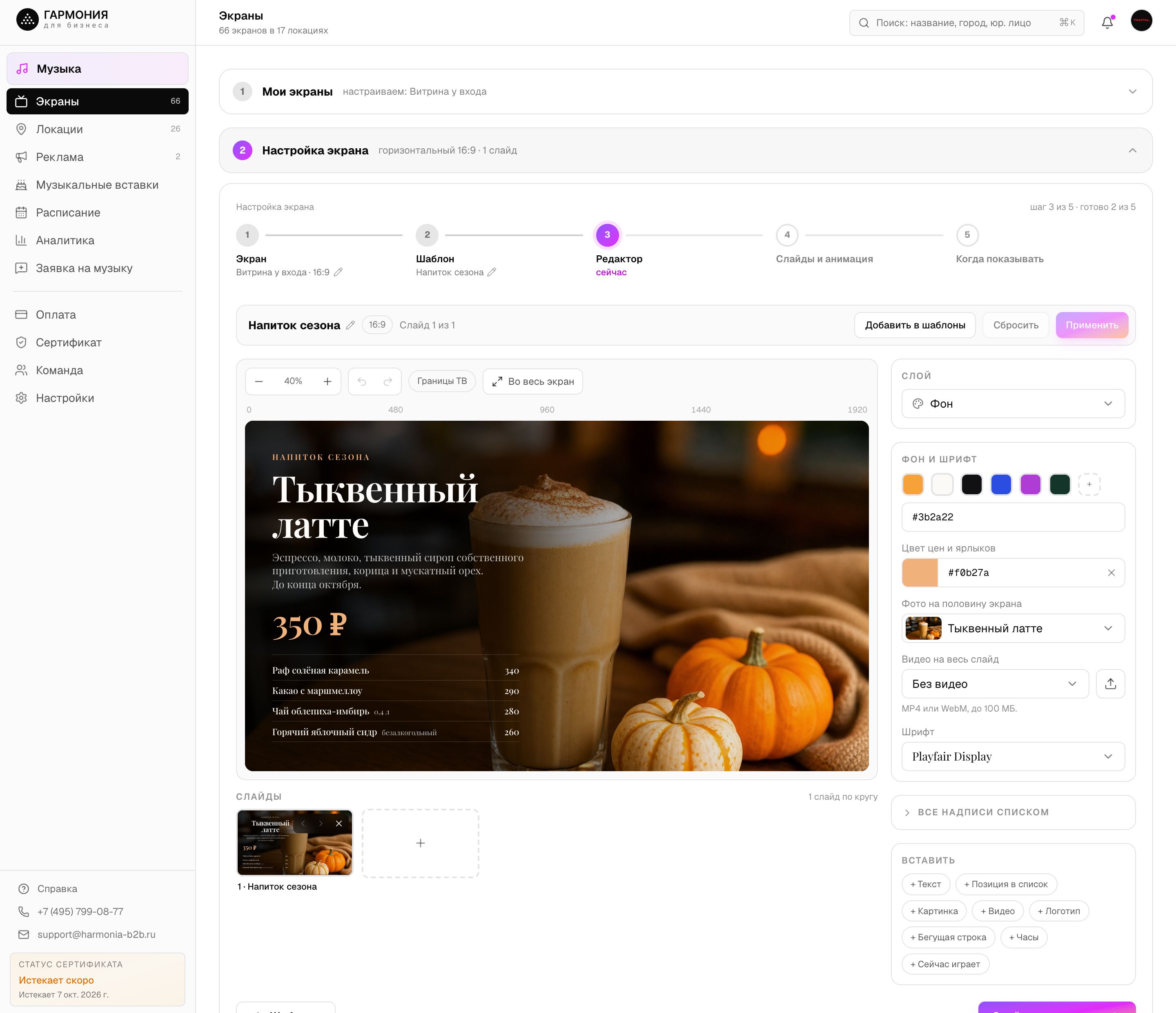The image size is (1176, 1013).
Task: Clear the price color value with X
Action: (1111, 573)
